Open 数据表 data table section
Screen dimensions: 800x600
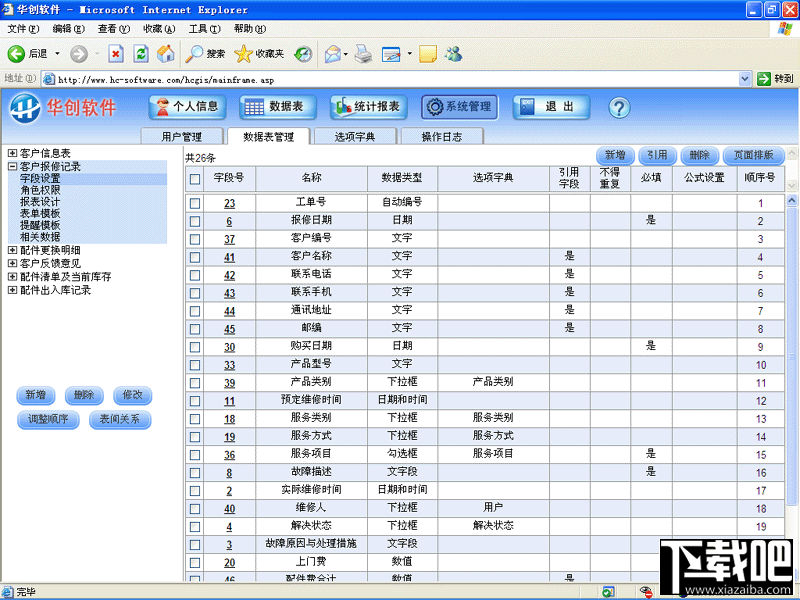click(278, 107)
